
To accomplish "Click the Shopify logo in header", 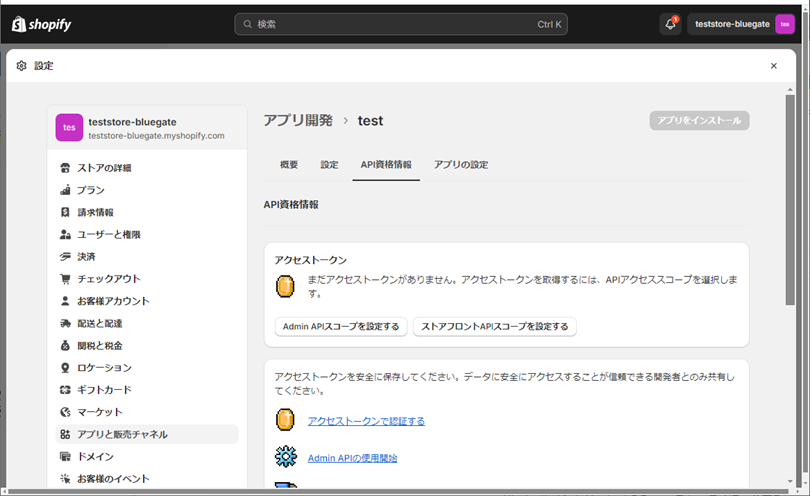I will (41, 24).
